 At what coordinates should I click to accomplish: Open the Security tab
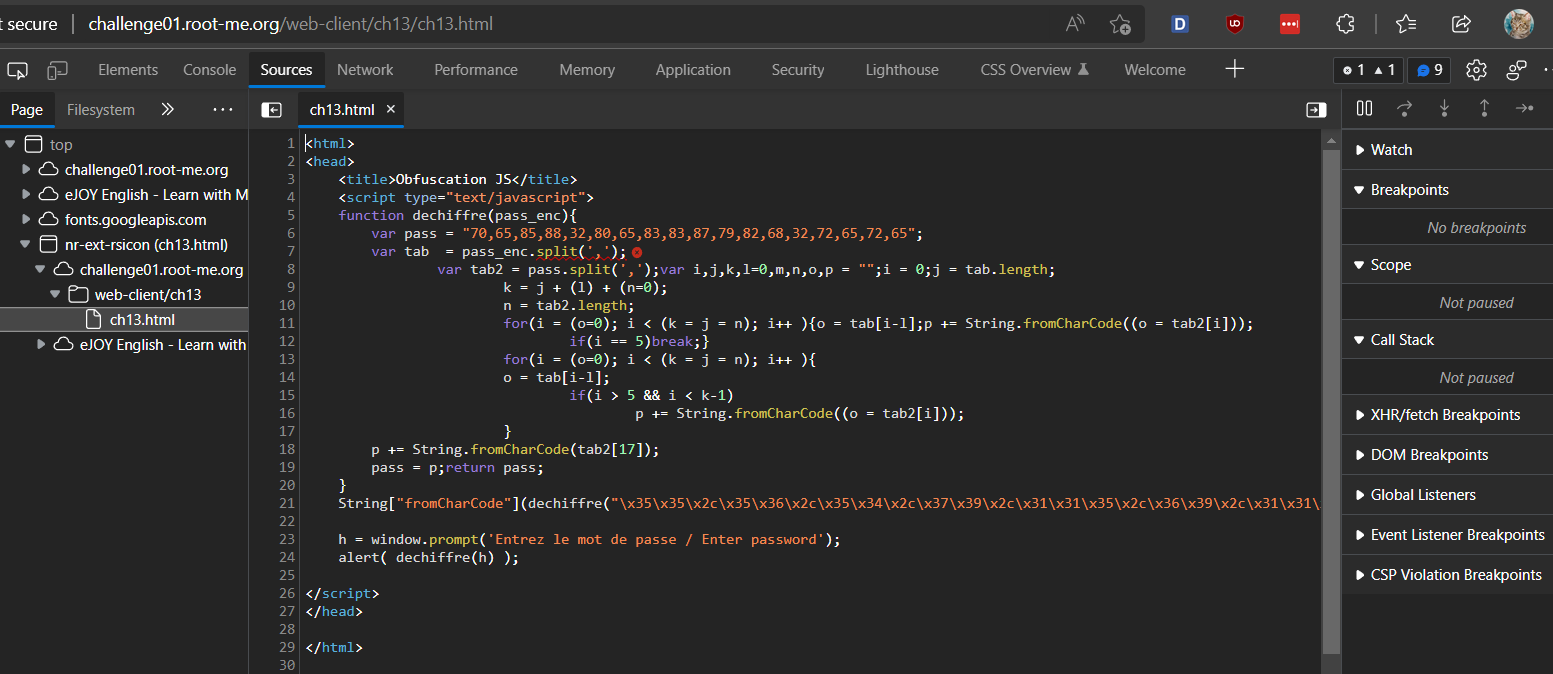(x=798, y=70)
